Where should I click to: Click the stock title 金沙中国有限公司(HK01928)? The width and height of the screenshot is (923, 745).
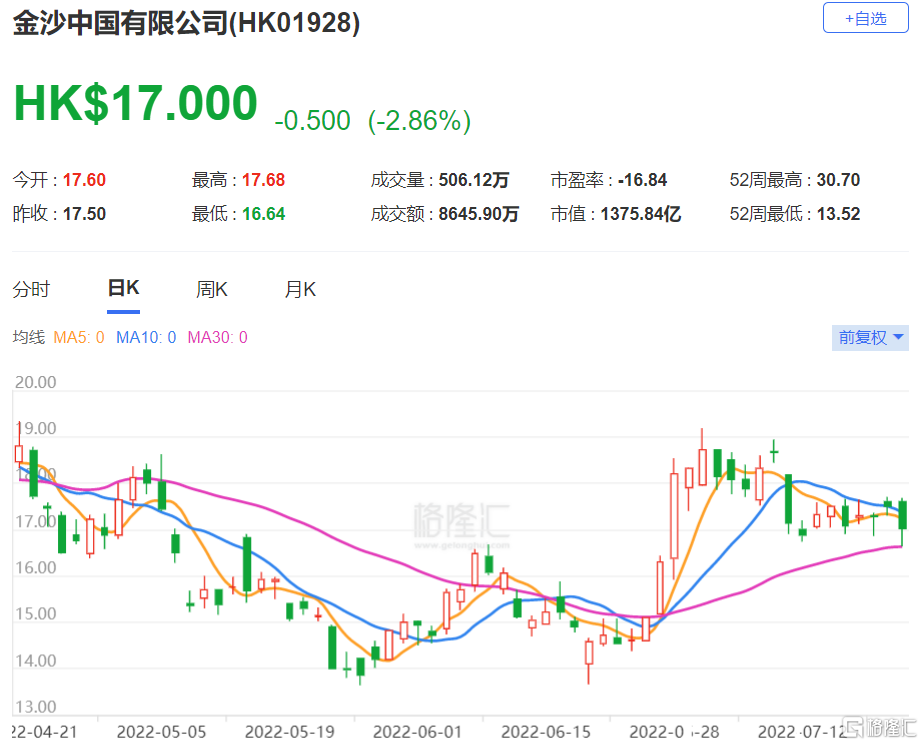point(186,24)
